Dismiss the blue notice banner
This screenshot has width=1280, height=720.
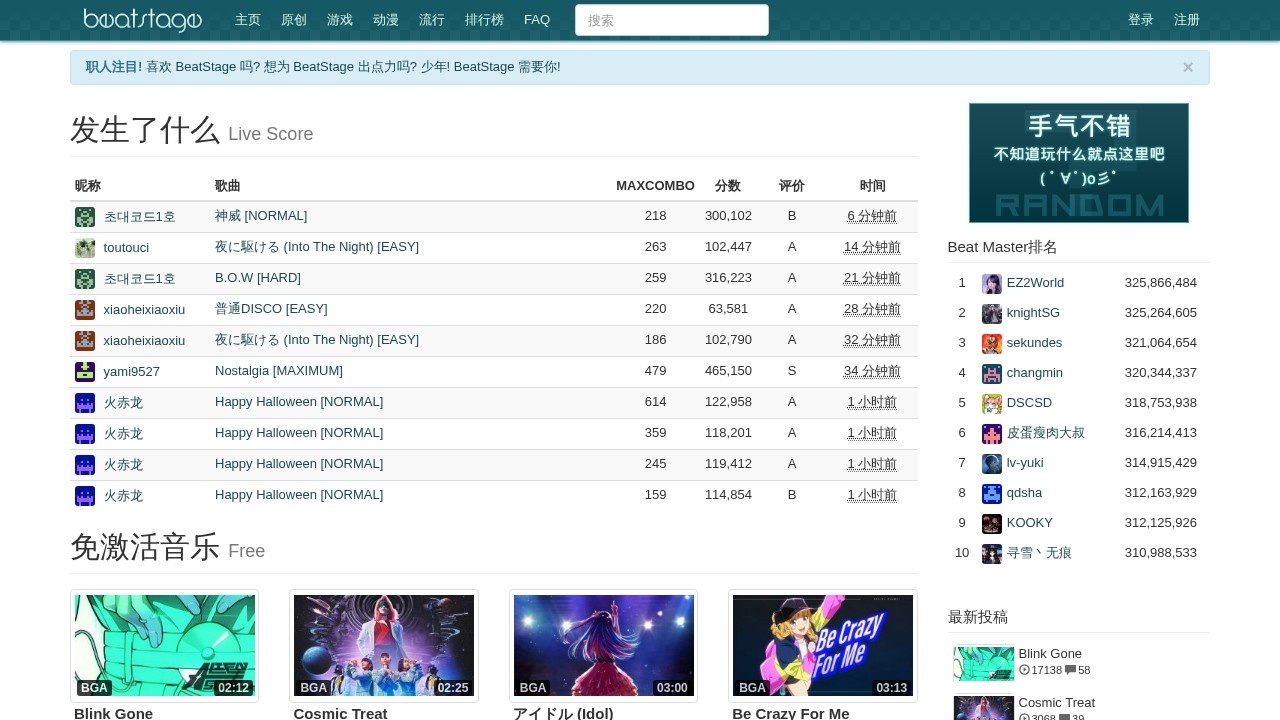coord(1187,67)
